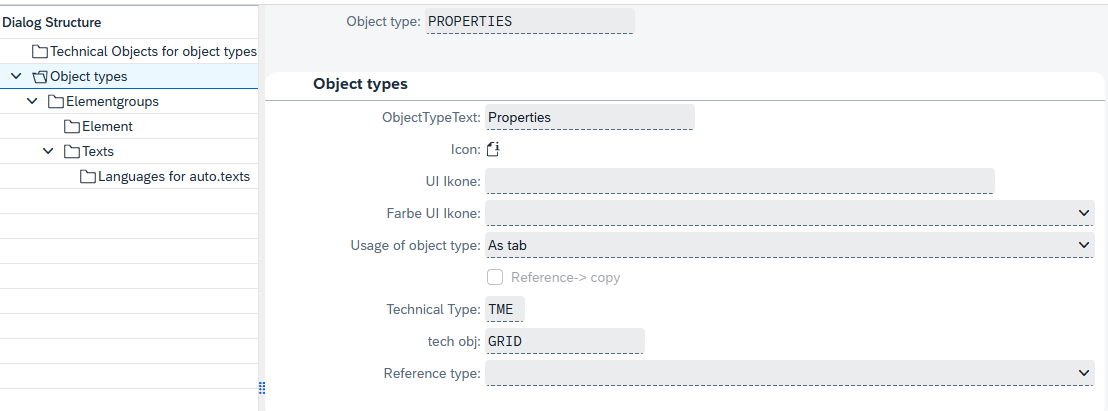Click the Texts folder icon
This screenshot has width=1108, height=411.
coord(72,151)
